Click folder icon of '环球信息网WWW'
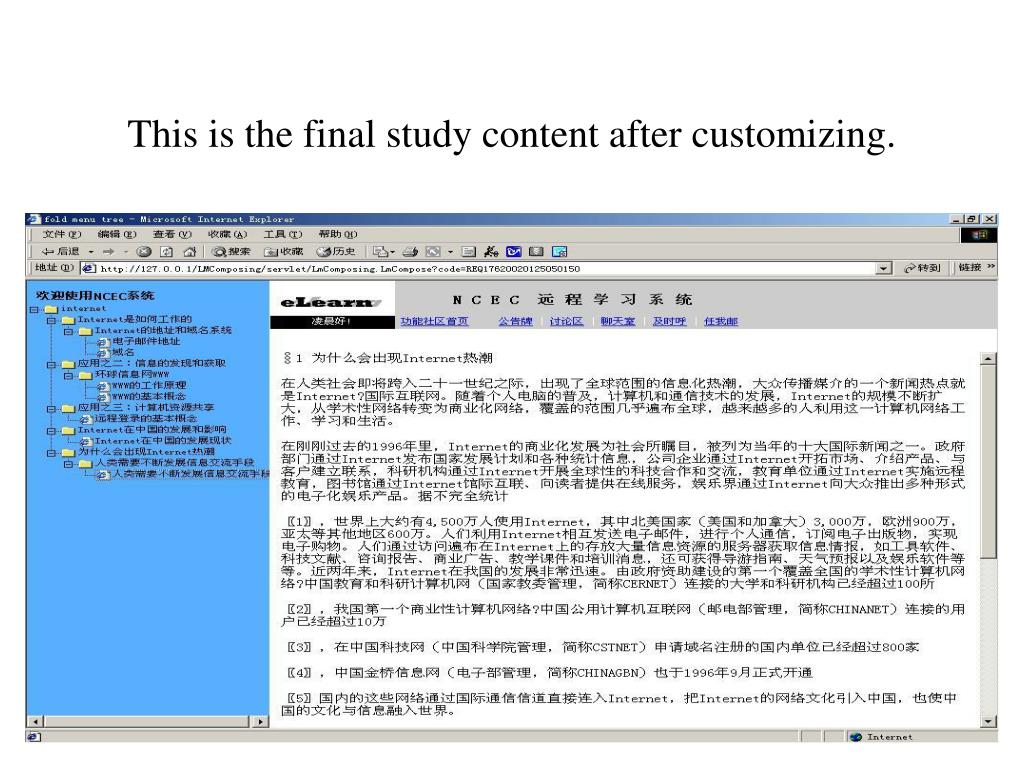Image resolution: width=1024 pixels, height=768 pixels. (x=86, y=376)
